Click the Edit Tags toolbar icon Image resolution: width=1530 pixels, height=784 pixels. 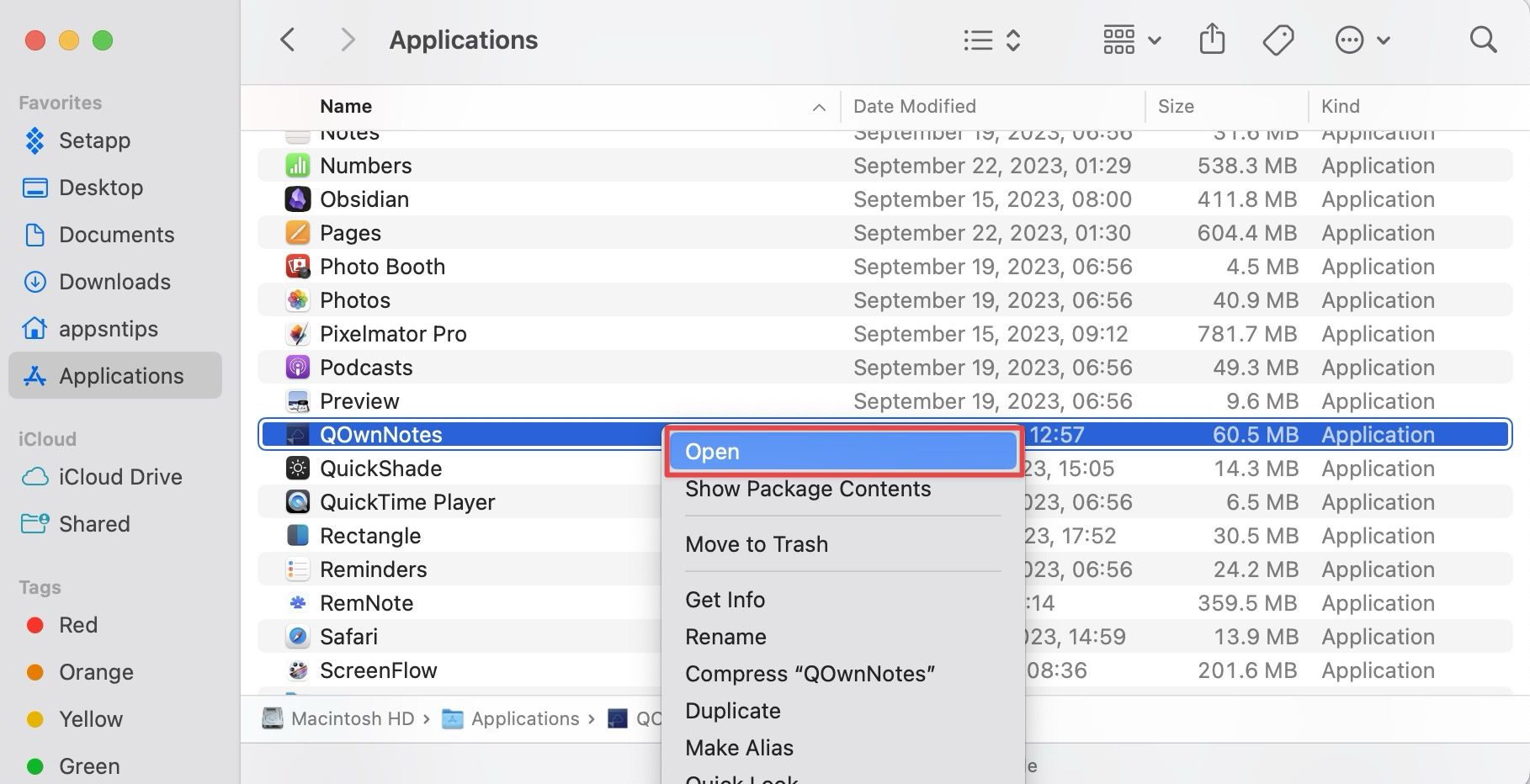tap(1278, 40)
